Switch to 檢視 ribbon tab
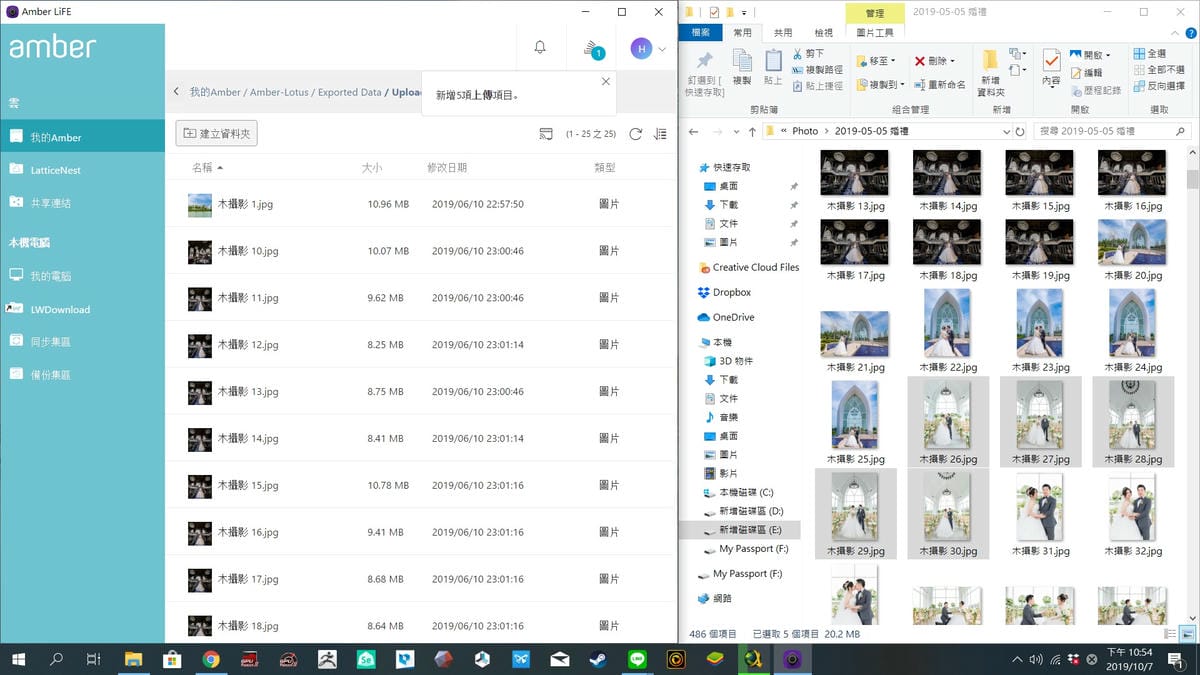 (x=824, y=33)
